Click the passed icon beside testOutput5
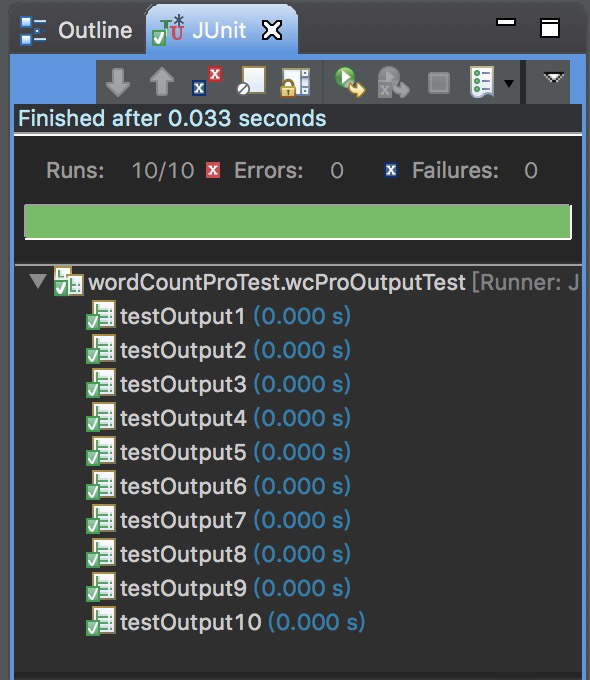 (x=101, y=451)
